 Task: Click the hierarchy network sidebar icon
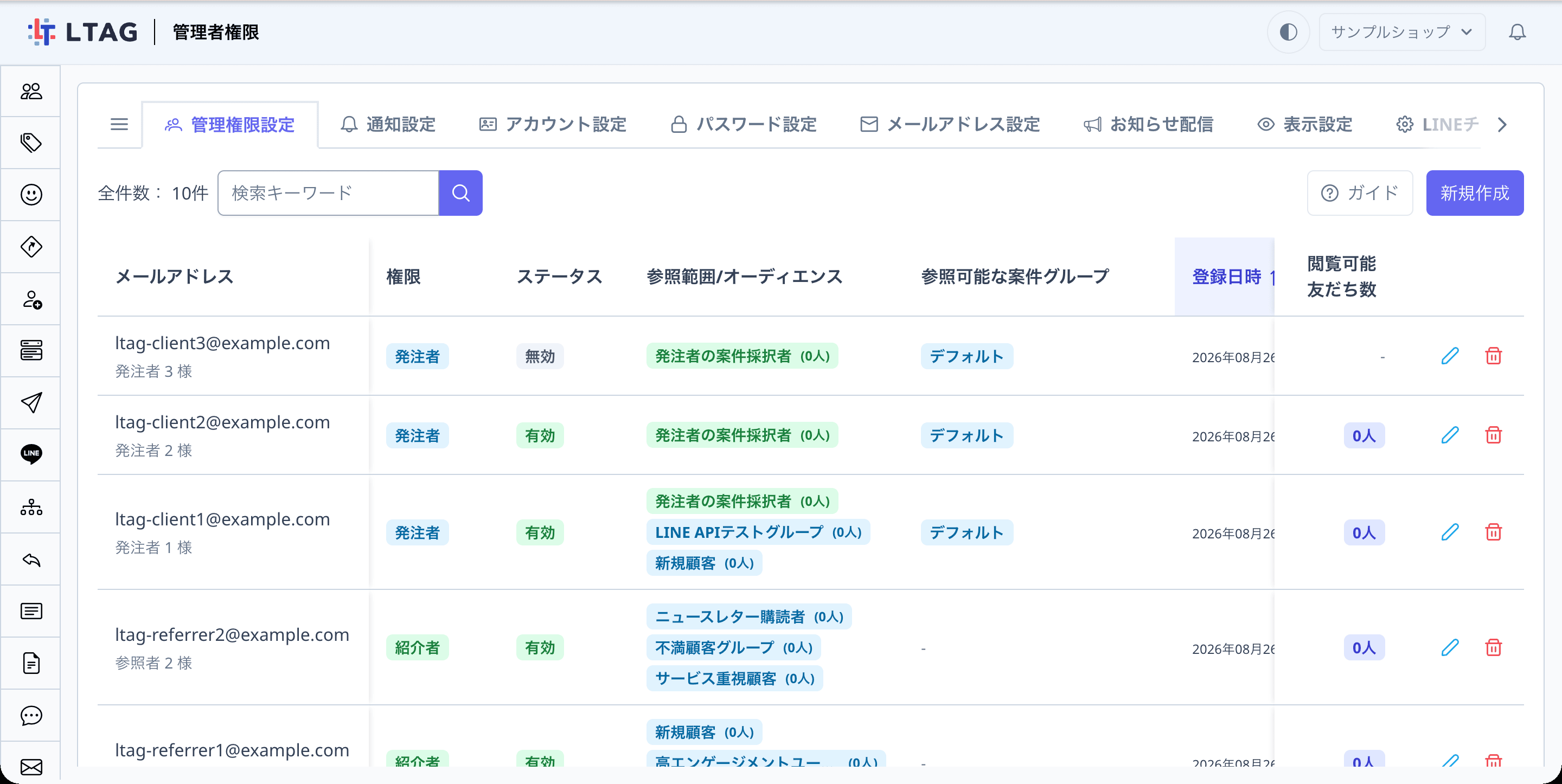[31, 507]
